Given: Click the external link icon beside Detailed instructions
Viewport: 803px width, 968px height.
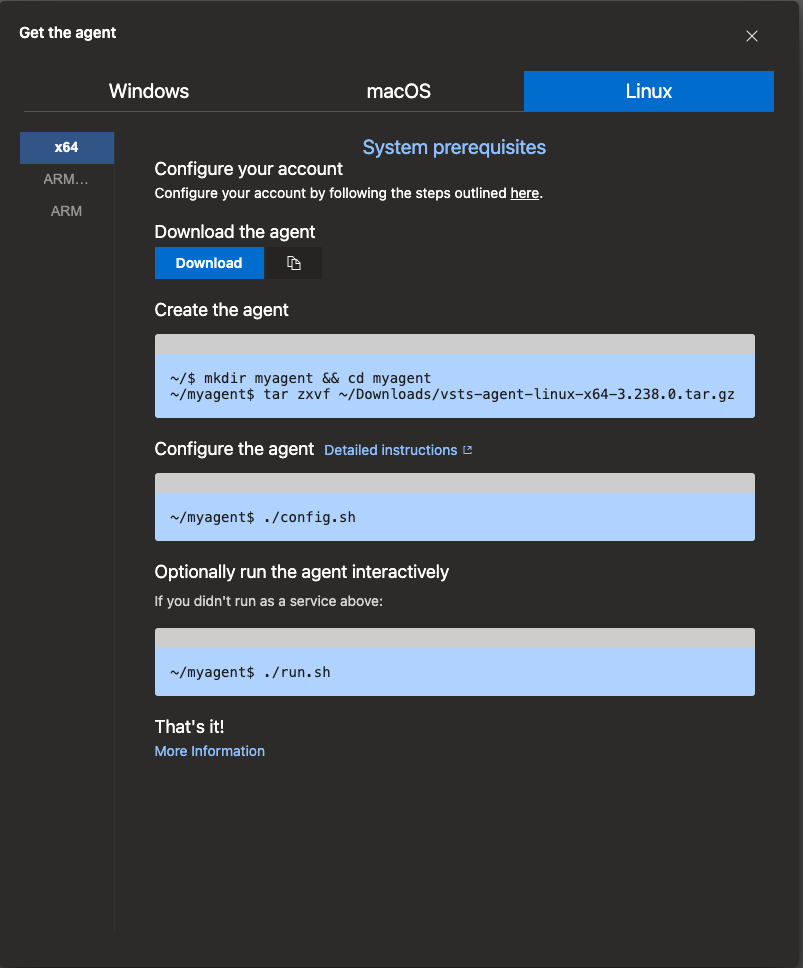Looking at the screenshot, I should (x=467, y=450).
